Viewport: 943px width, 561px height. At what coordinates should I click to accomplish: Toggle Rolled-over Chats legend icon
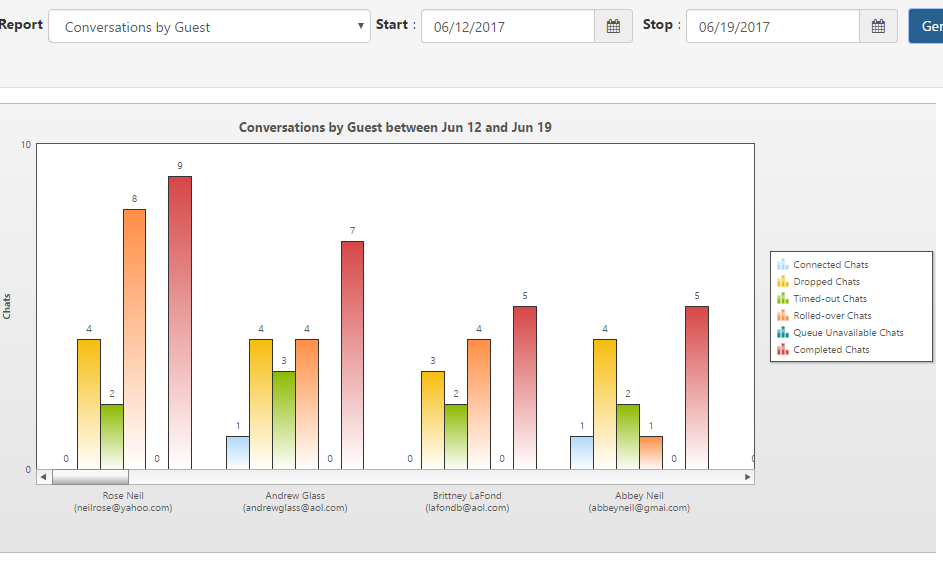click(x=782, y=316)
